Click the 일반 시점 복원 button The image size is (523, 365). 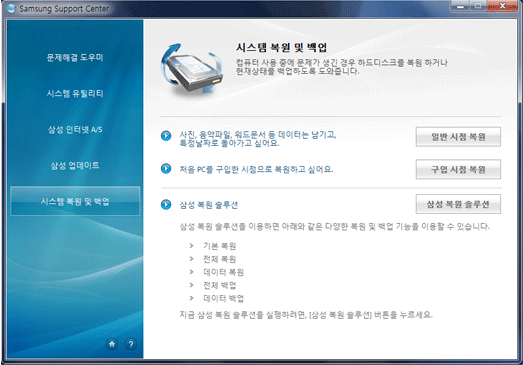click(458, 136)
